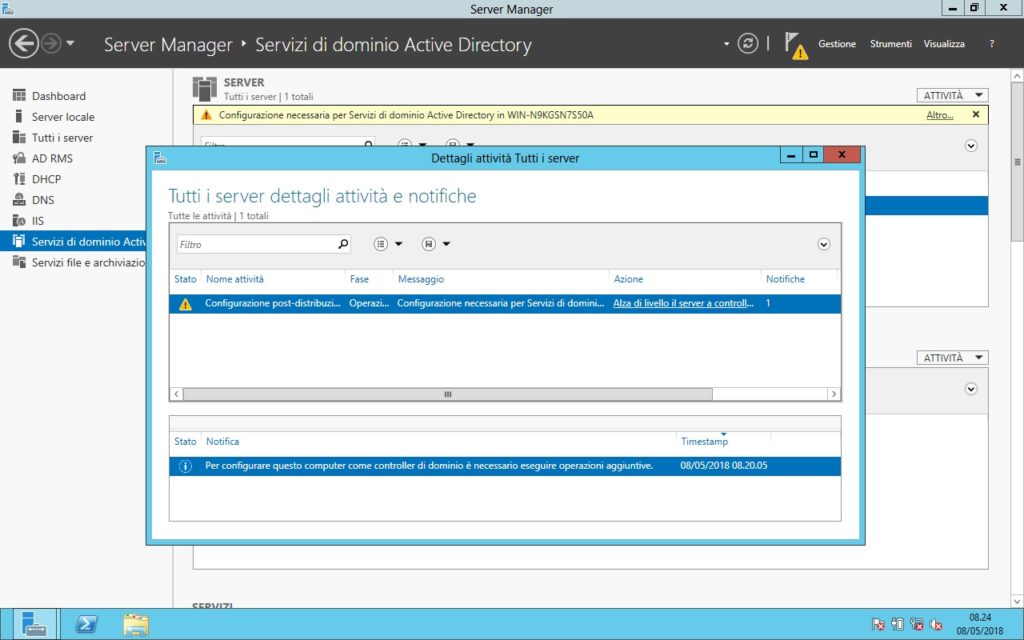The width and height of the screenshot is (1024, 640).
Task: Expand the lower panel chevron behind the dialog
Action: point(971,389)
